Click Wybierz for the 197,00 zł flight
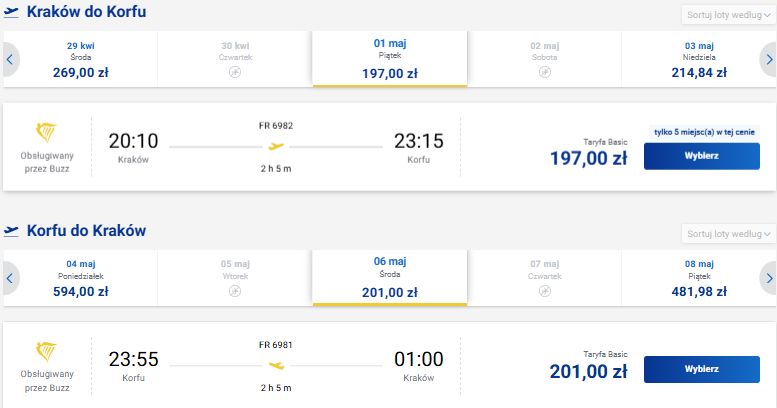 tap(702, 156)
